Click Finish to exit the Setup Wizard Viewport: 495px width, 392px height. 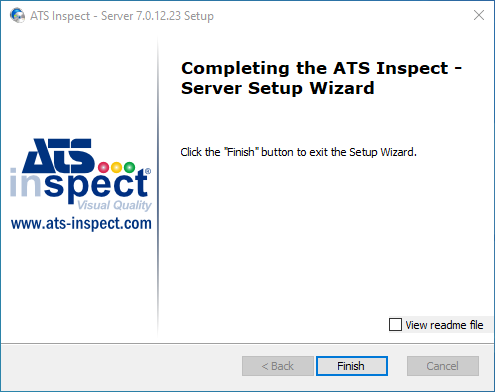tap(352, 366)
